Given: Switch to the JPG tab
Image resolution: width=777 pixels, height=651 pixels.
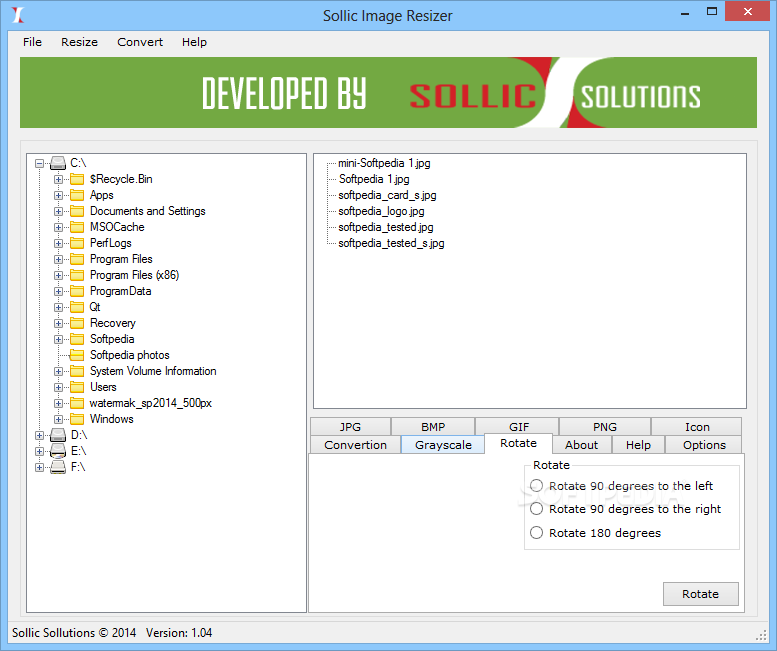Looking at the screenshot, I should click(x=350, y=427).
